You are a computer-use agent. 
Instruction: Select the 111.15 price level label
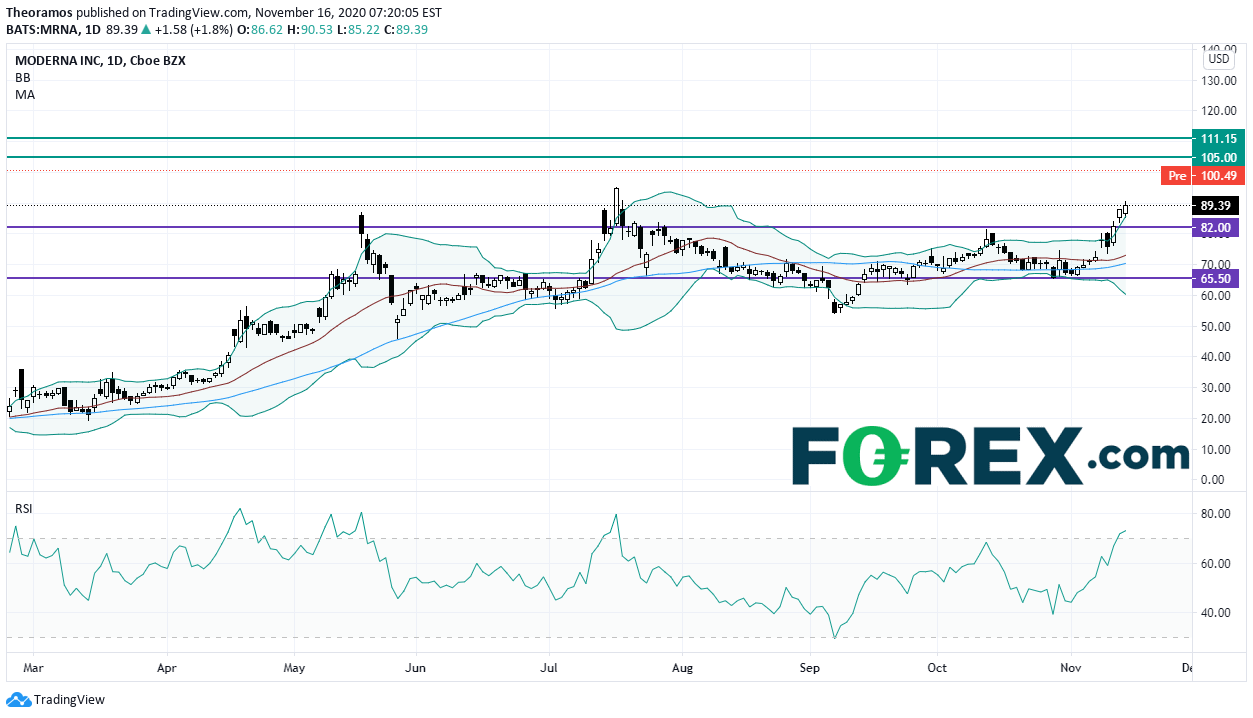(1217, 138)
